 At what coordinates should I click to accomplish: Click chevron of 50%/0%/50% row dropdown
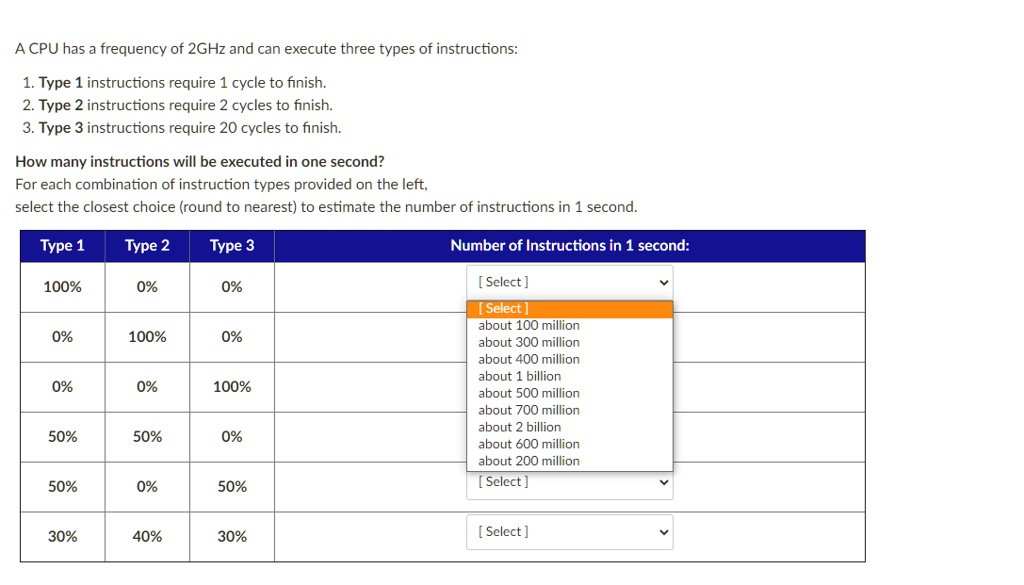point(664,482)
